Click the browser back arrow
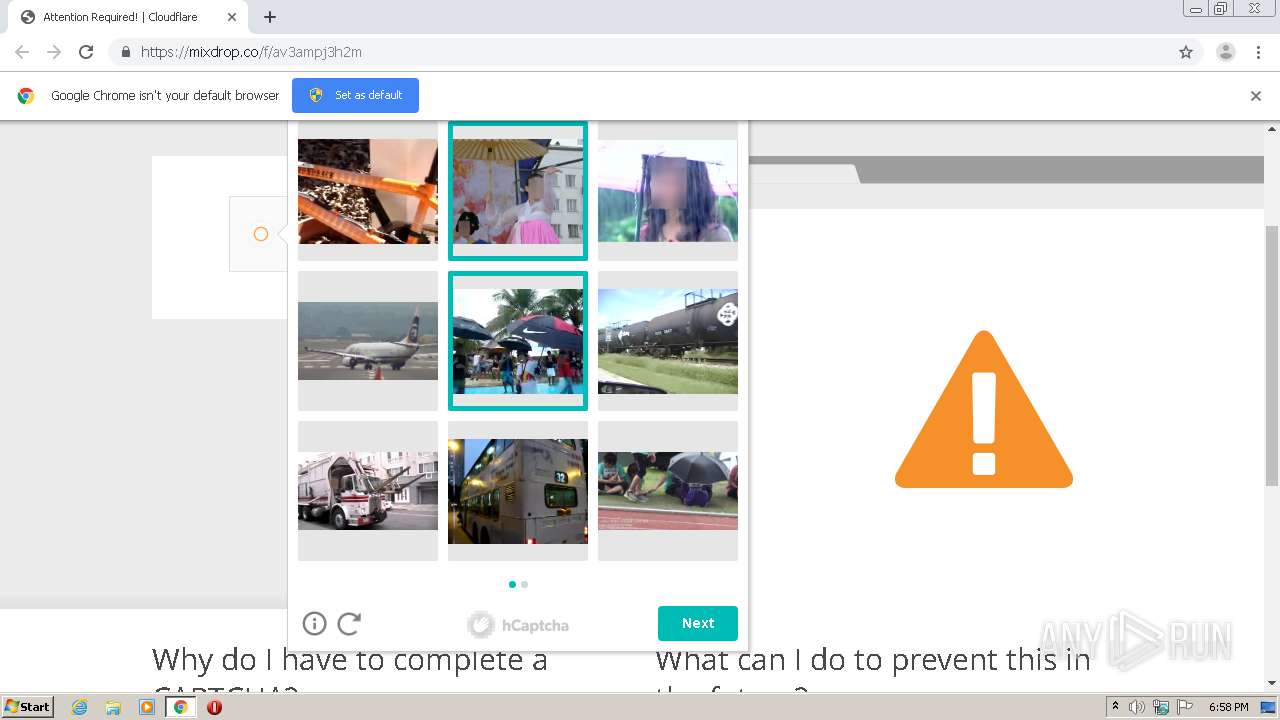 22,52
